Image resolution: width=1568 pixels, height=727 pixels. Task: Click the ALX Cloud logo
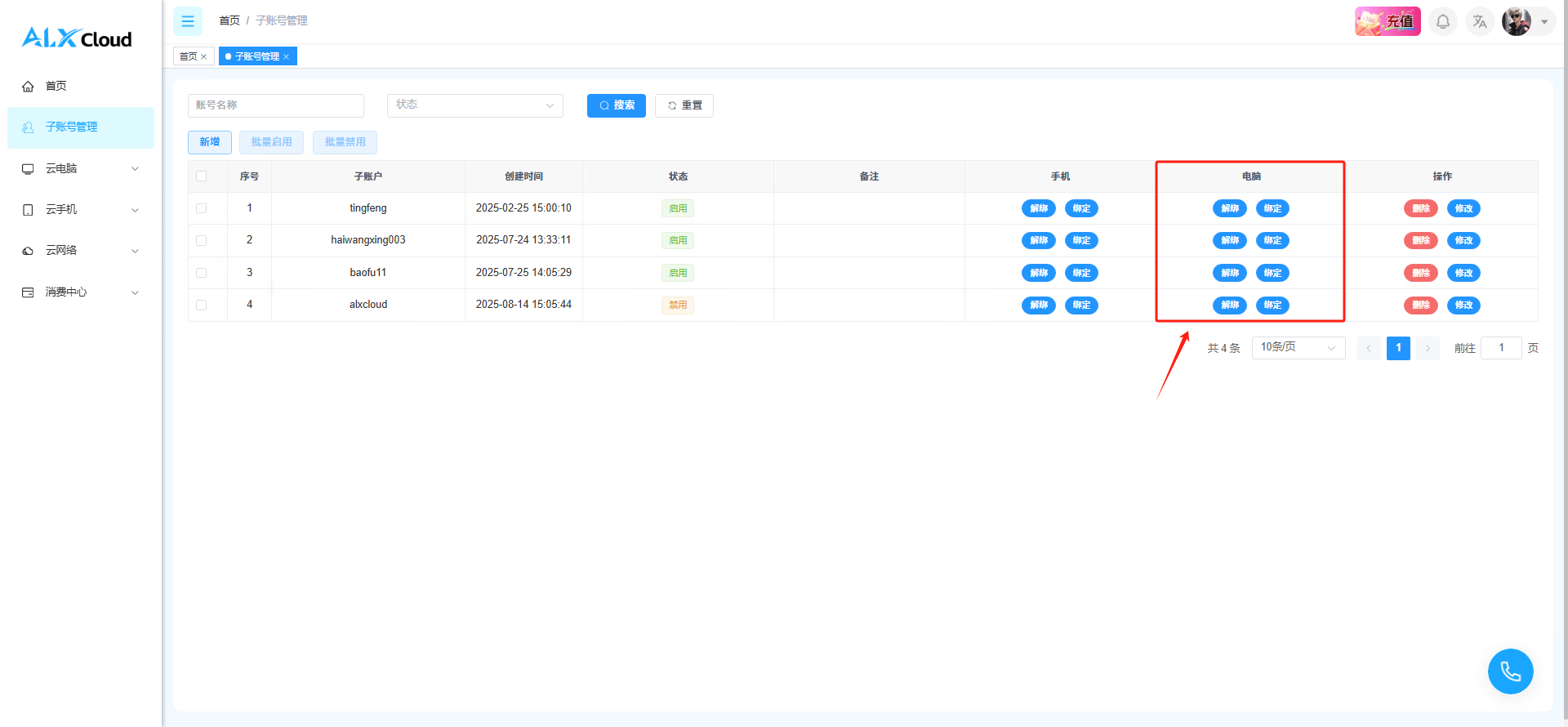click(77, 38)
